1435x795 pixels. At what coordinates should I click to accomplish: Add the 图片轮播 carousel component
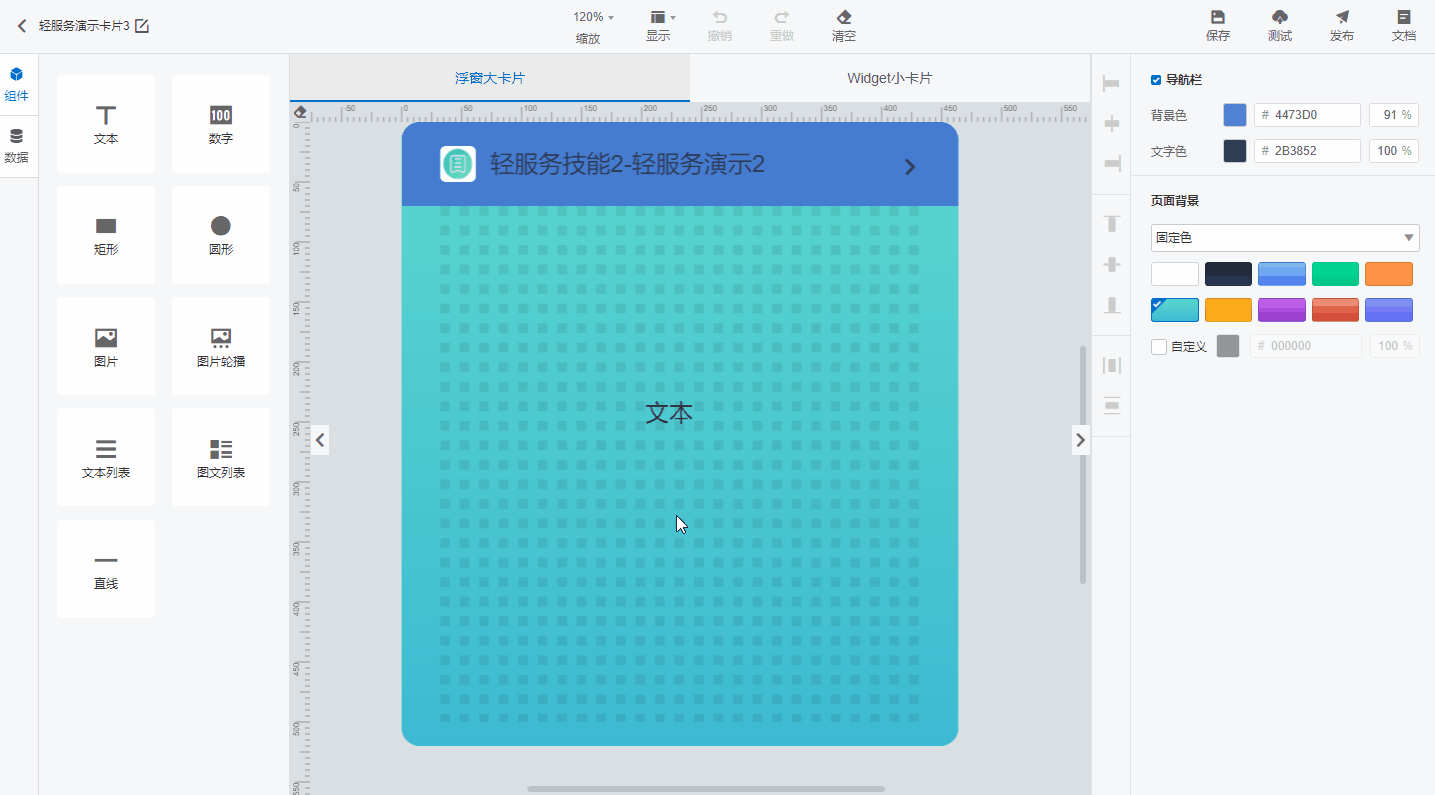pyautogui.click(x=221, y=346)
